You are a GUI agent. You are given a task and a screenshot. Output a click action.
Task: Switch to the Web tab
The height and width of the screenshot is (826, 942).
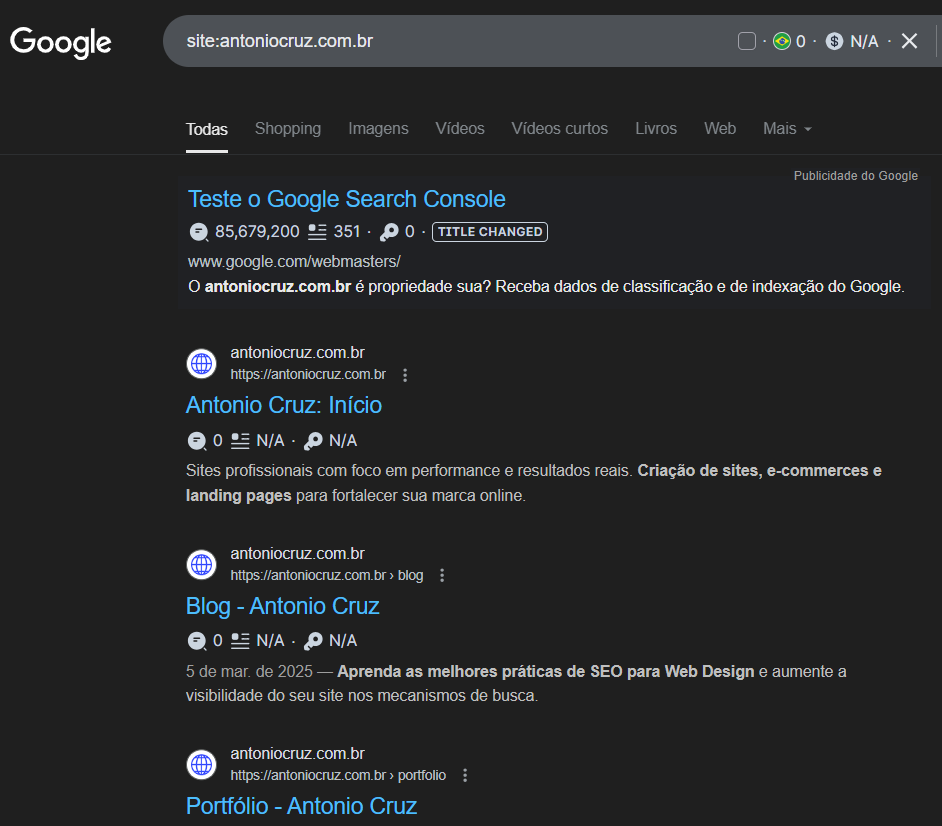point(720,129)
